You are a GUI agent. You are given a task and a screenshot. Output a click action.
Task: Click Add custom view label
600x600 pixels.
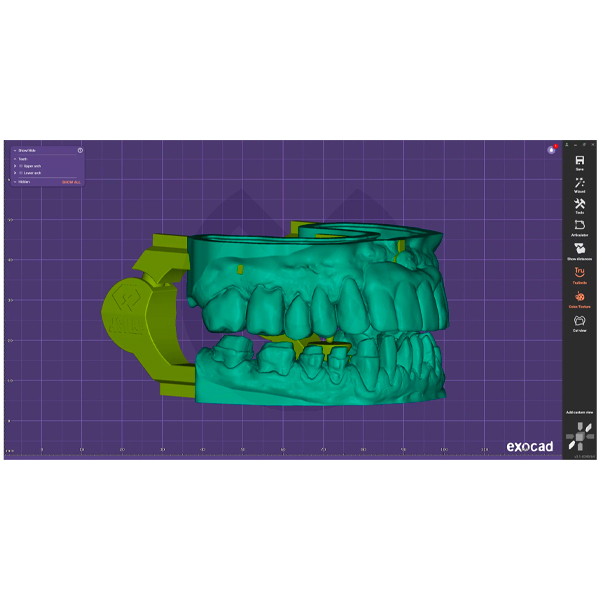point(579,412)
